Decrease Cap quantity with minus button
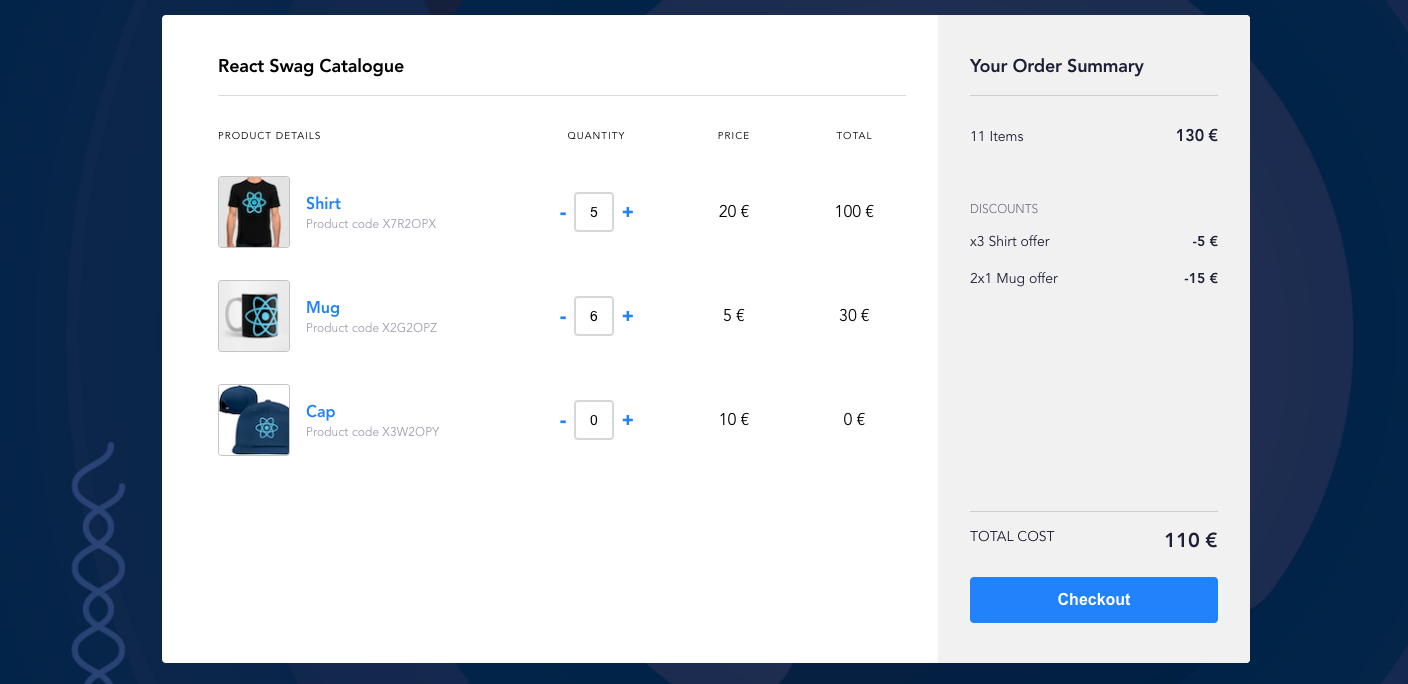Image resolution: width=1408 pixels, height=684 pixels. tap(563, 420)
